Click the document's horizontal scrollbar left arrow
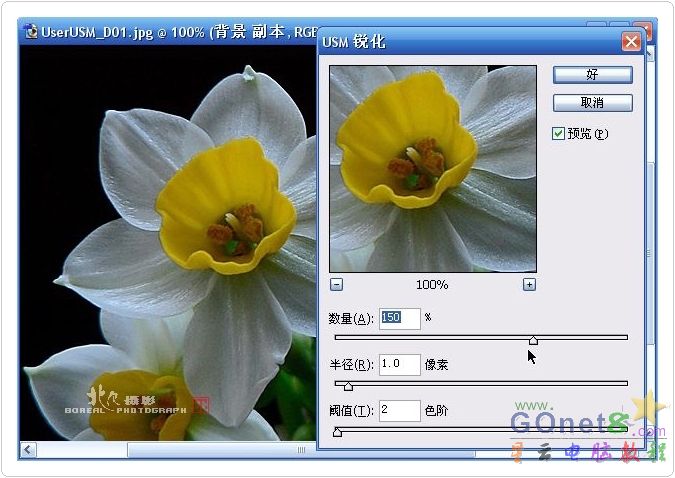The image size is (675, 478). click(29, 451)
